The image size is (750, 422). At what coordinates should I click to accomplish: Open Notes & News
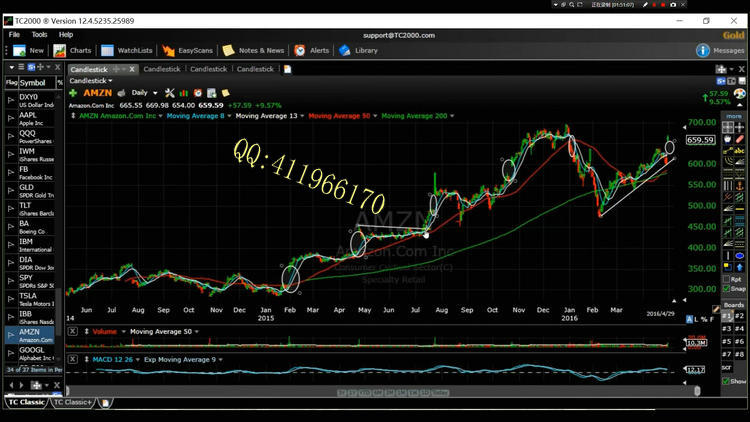click(x=254, y=50)
